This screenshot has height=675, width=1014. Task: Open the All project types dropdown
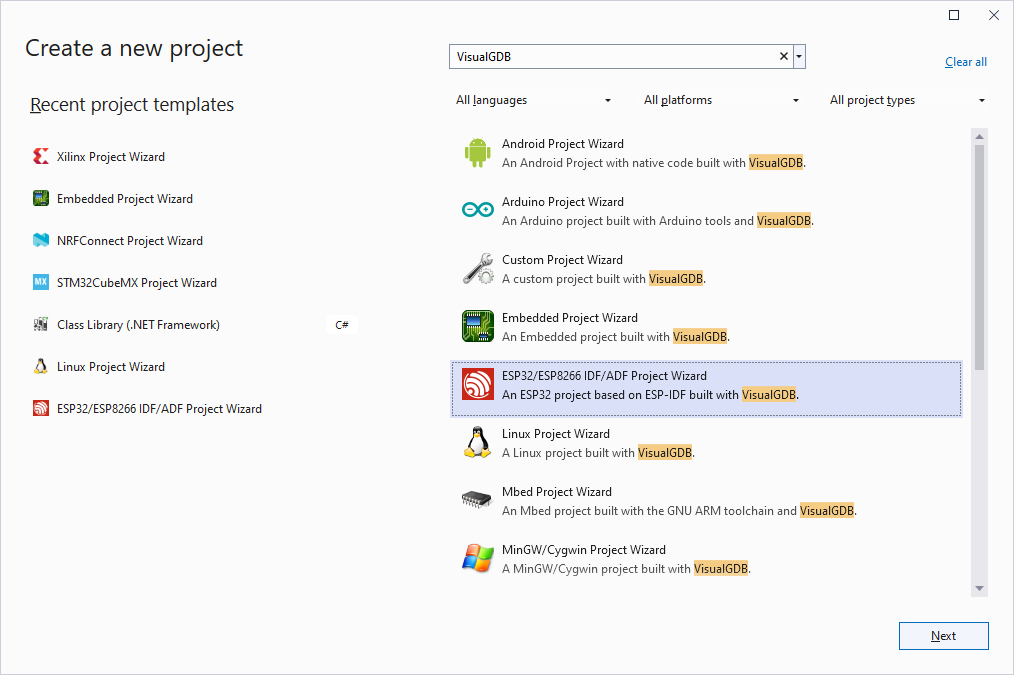click(x=907, y=100)
